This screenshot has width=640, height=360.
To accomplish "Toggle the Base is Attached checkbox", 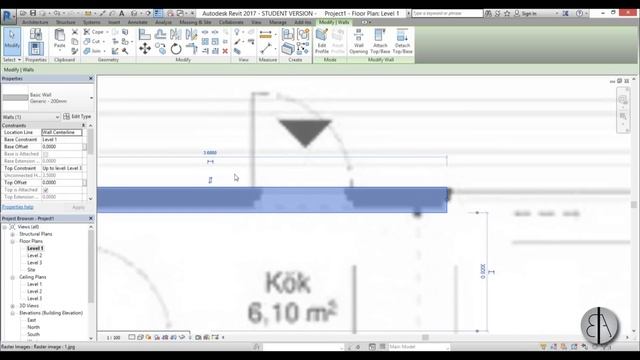I will click(45, 154).
